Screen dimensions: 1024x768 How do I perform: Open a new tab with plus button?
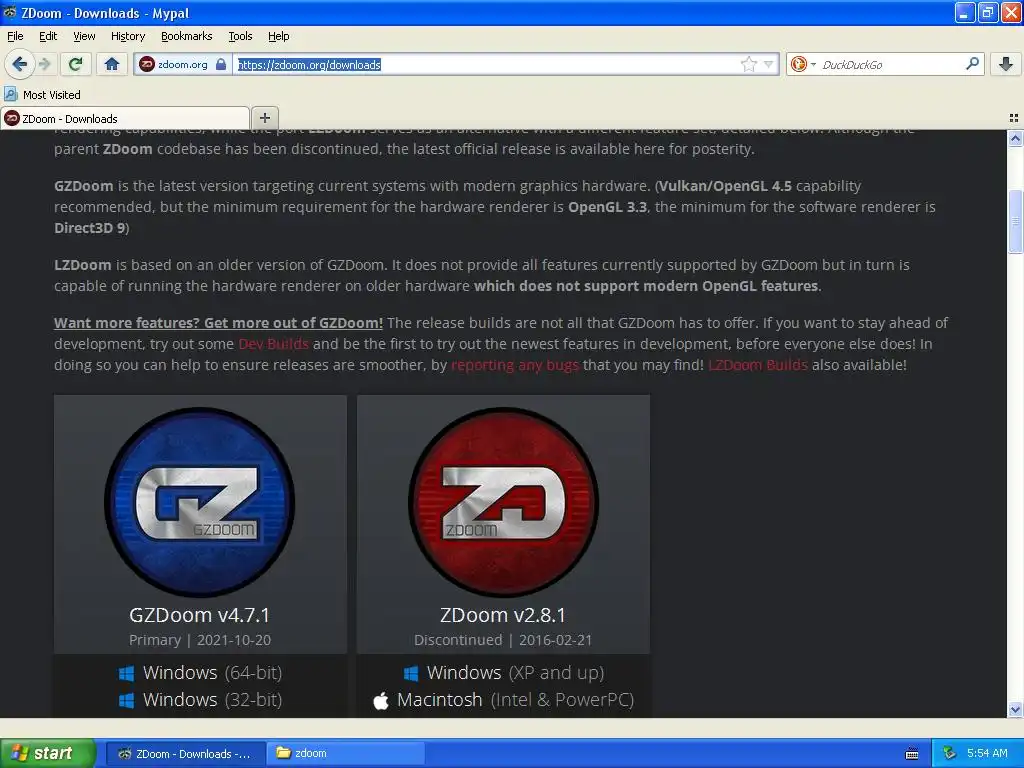[x=264, y=118]
